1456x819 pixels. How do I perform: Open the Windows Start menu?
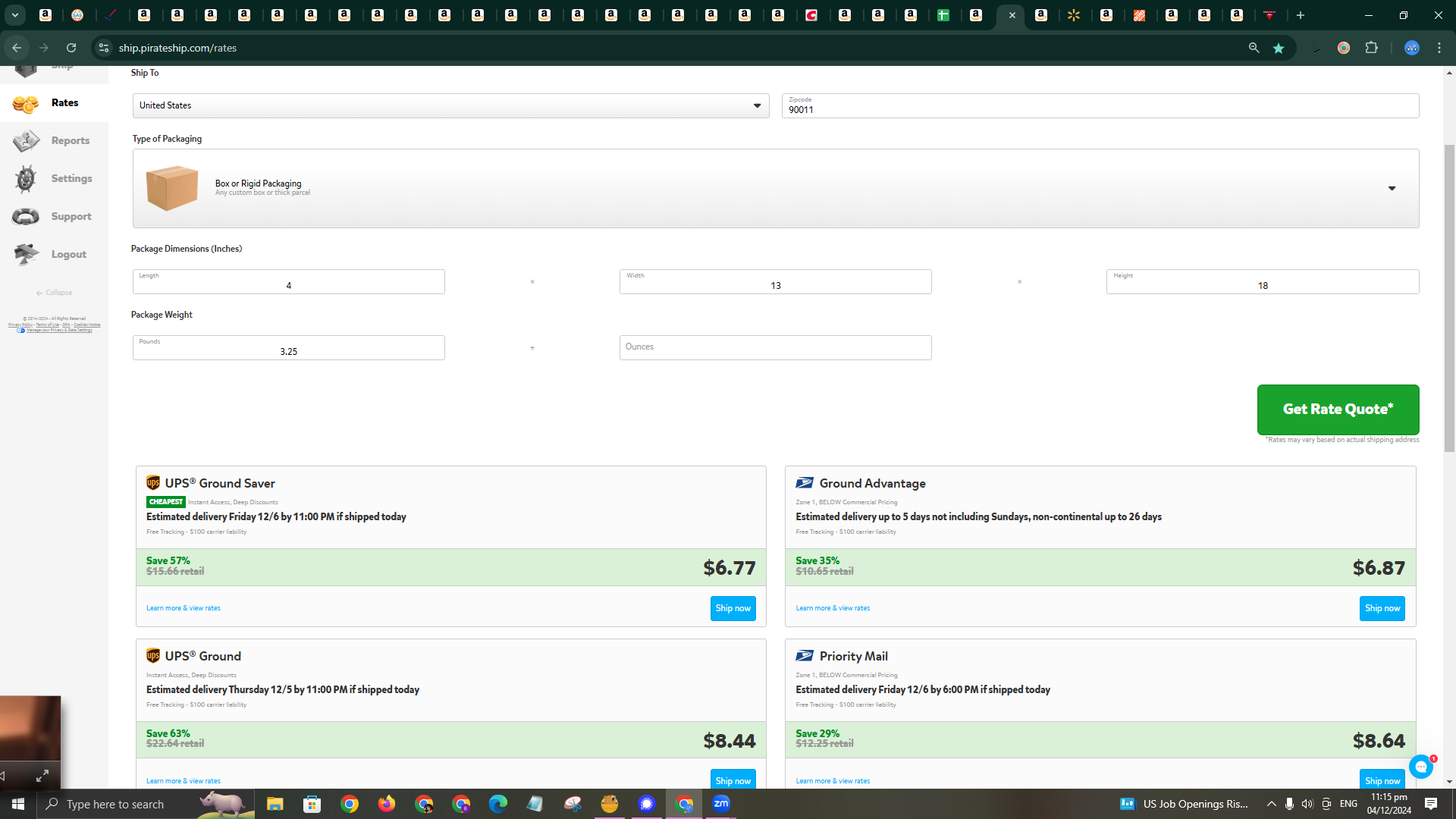pyautogui.click(x=18, y=804)
